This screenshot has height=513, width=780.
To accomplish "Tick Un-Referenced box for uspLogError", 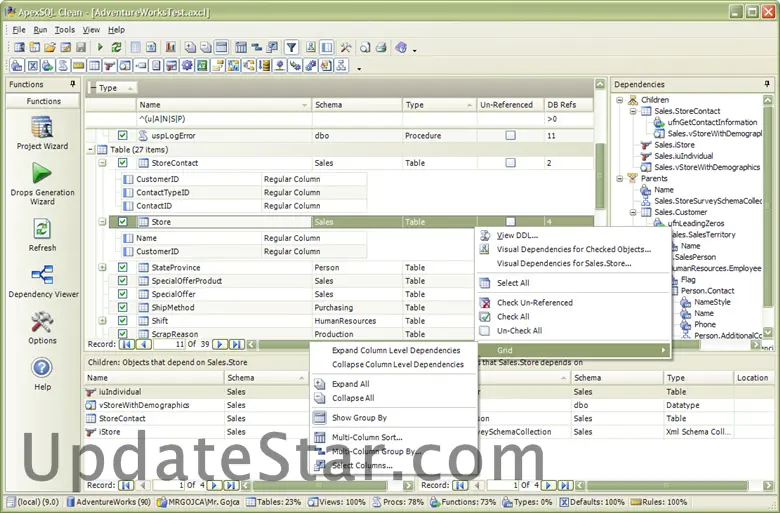I will tap(510, 135).
